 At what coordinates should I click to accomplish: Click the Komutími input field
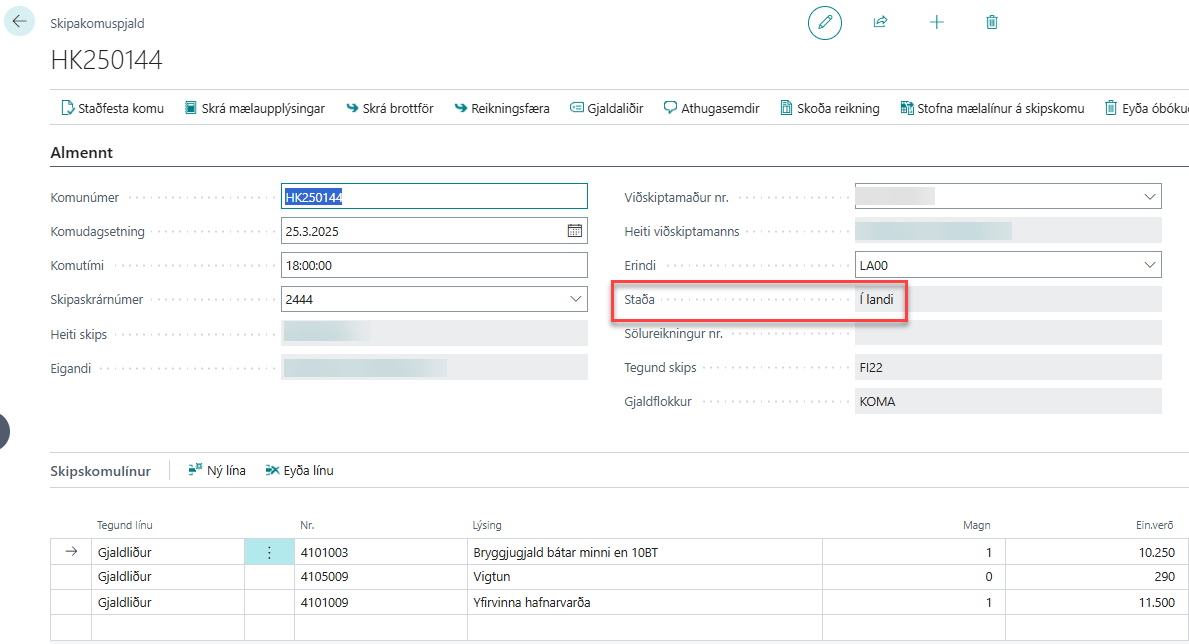[x=434, y=265]
